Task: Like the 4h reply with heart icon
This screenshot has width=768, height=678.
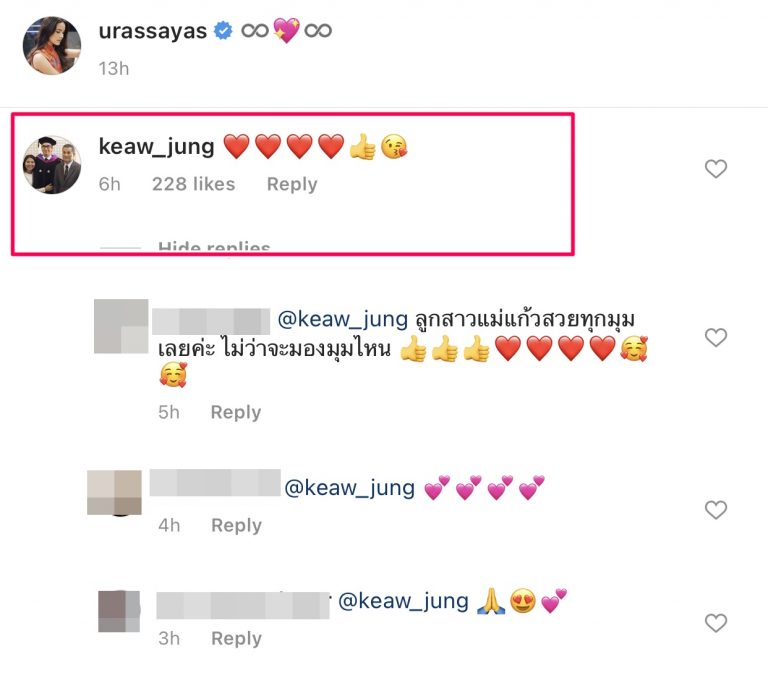Action: [x=716, y=510]
